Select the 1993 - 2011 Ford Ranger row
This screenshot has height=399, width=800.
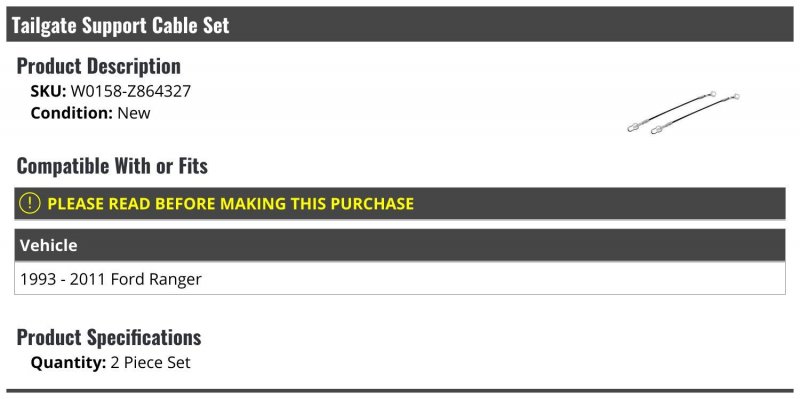(400, 278)
